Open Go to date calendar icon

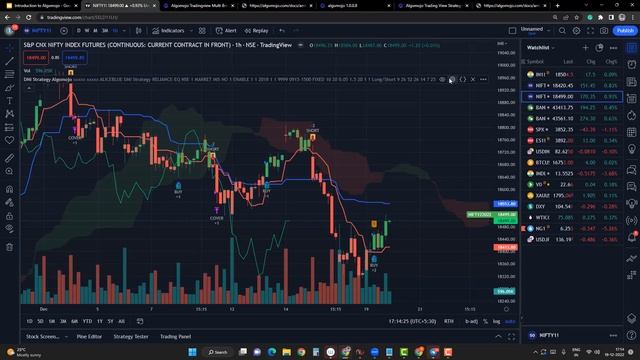[140, 321]
